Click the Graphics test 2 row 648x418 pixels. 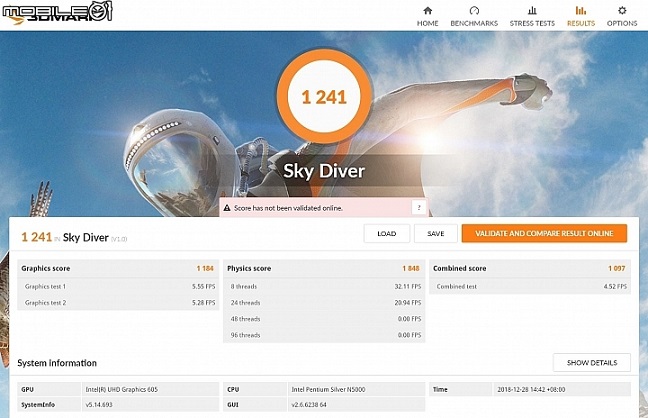point(118,303)
